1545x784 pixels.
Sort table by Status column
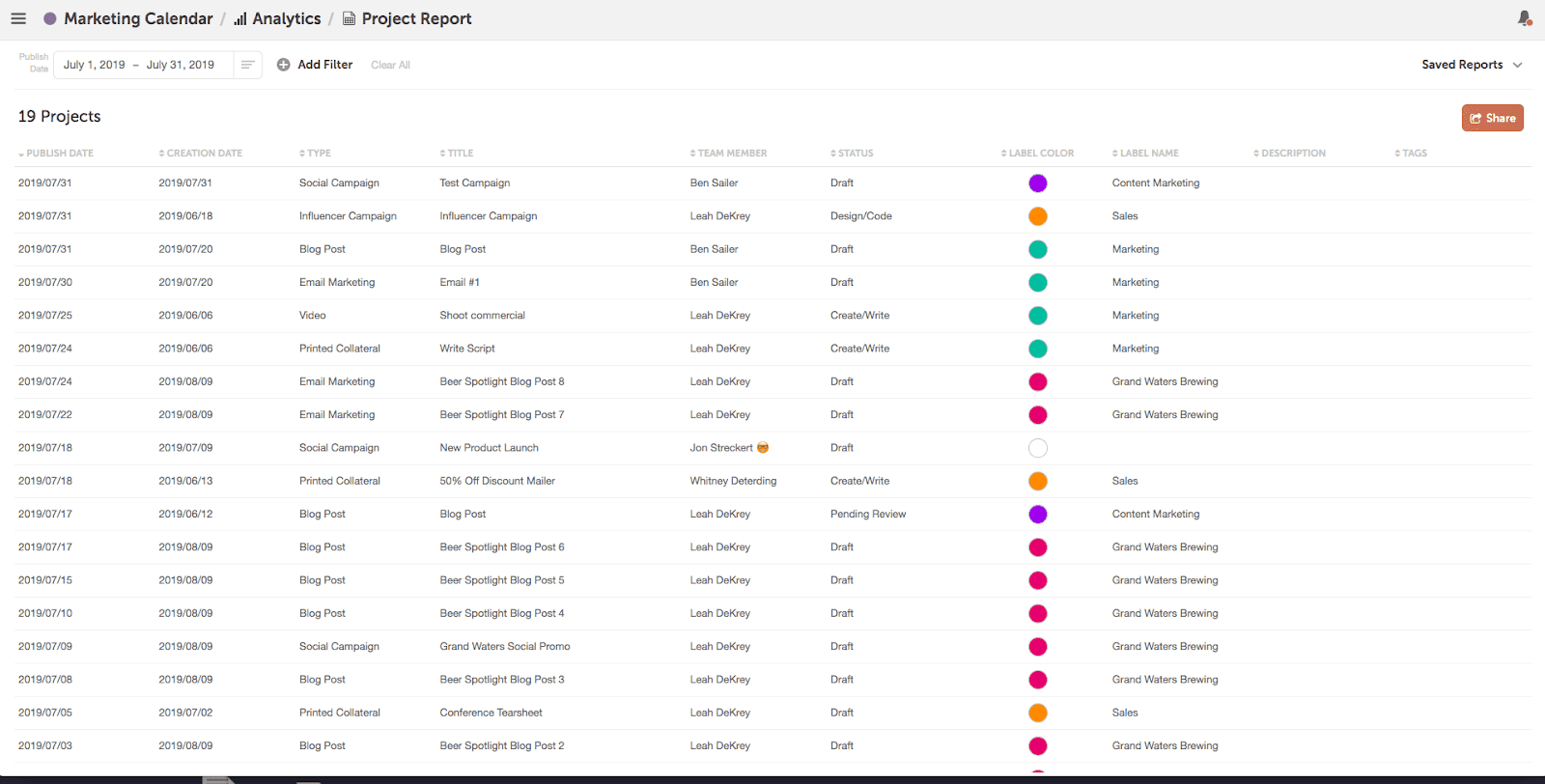tap(852, 154)
